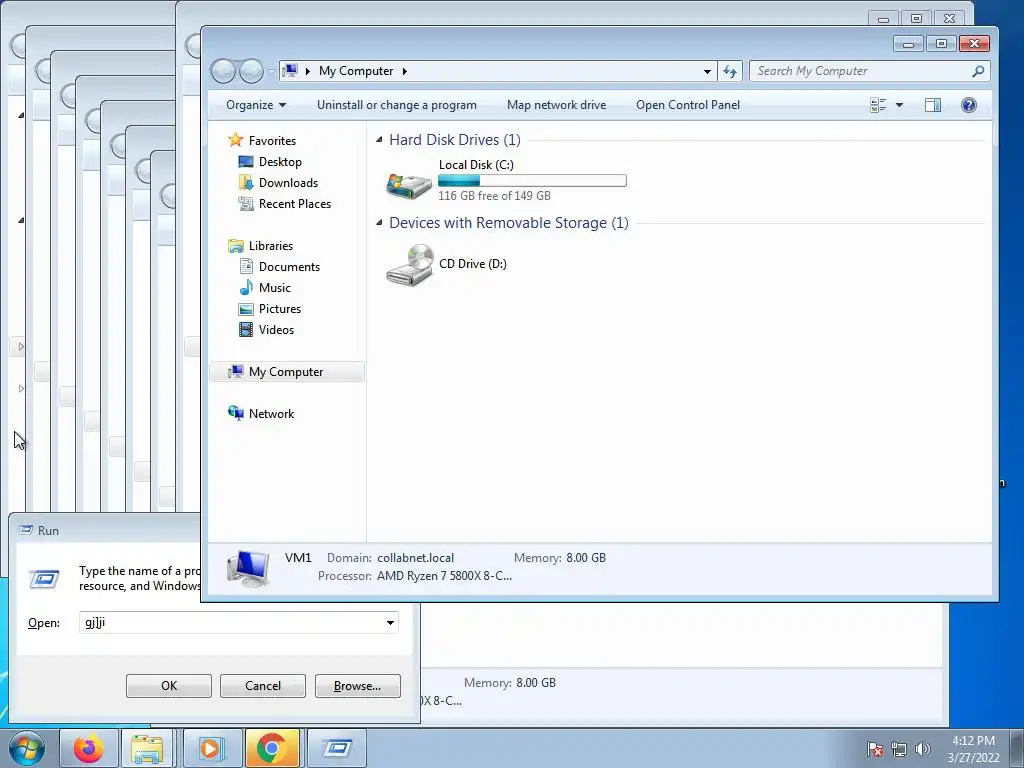Image resolution: width=1024 pixels, height=768 pixels.
Task: Click Open Control Panel
Action: (688, 105)
